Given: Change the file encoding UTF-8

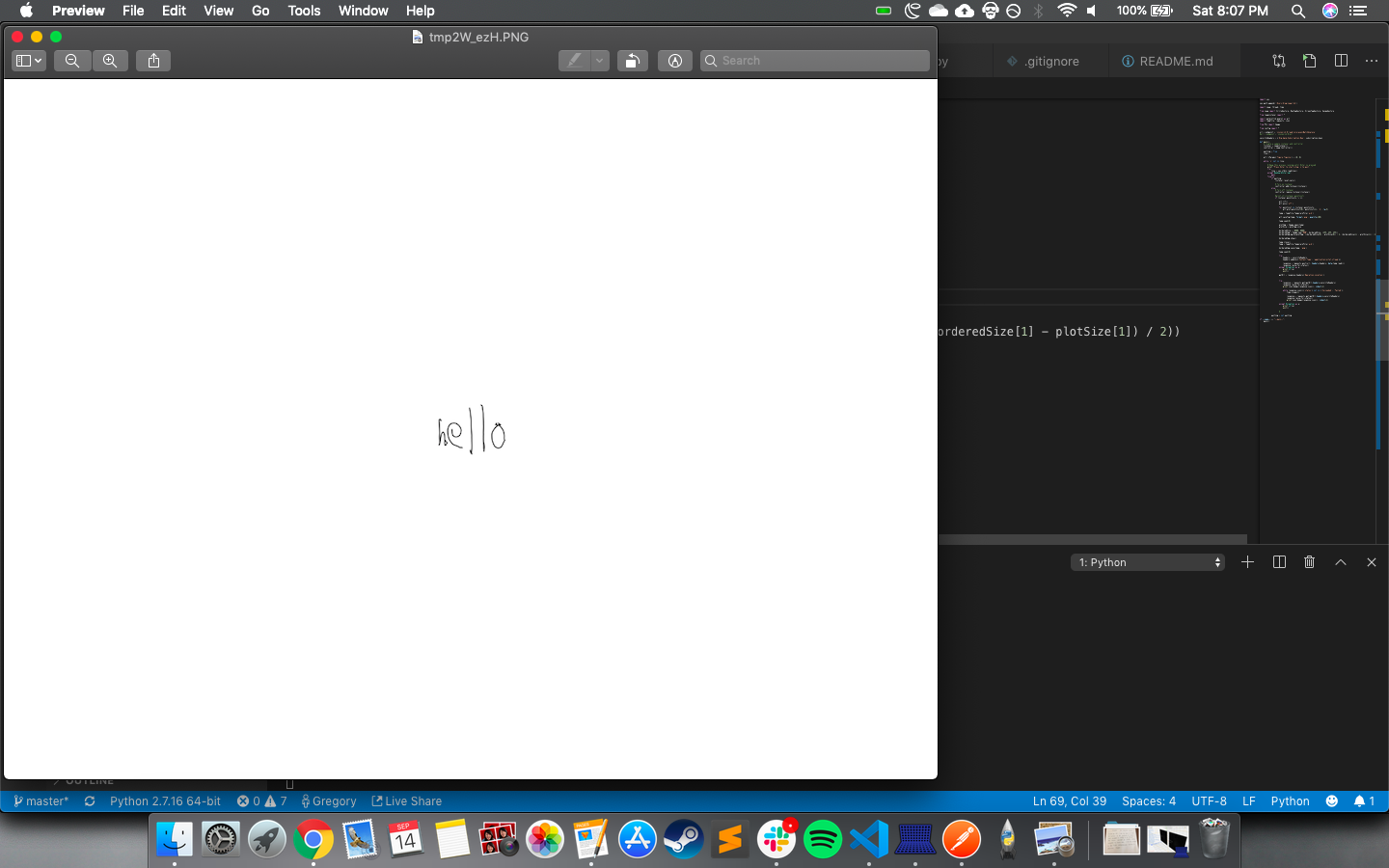Looking at the screenshot, I should [x=1209, y=801].
